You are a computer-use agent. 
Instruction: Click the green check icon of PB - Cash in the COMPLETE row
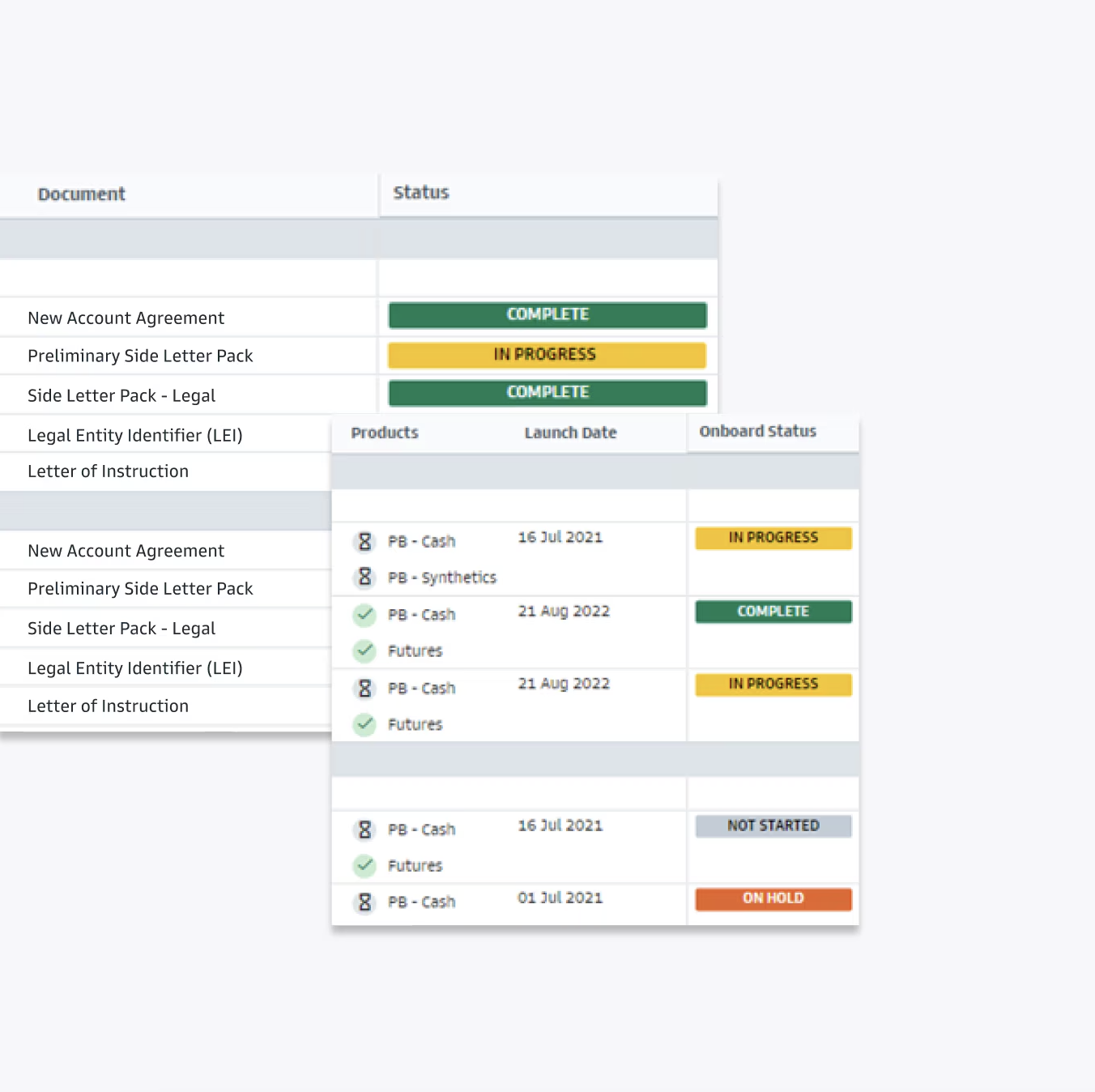point(364,614)
